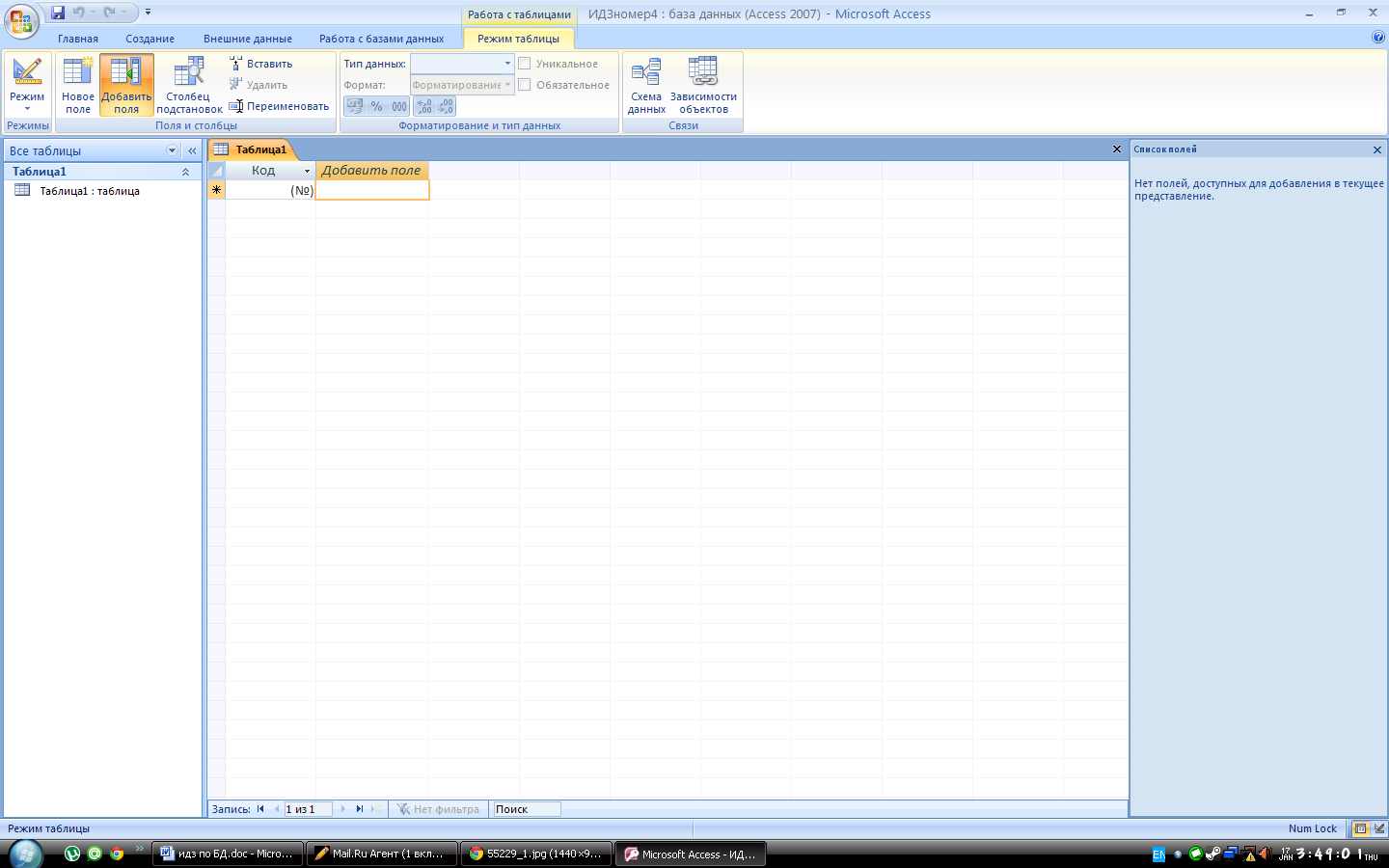Click the select-all corner of datasheet
Image resolution: width=1389 pixels, height=868 pixels.
click(x=217, y=171)
